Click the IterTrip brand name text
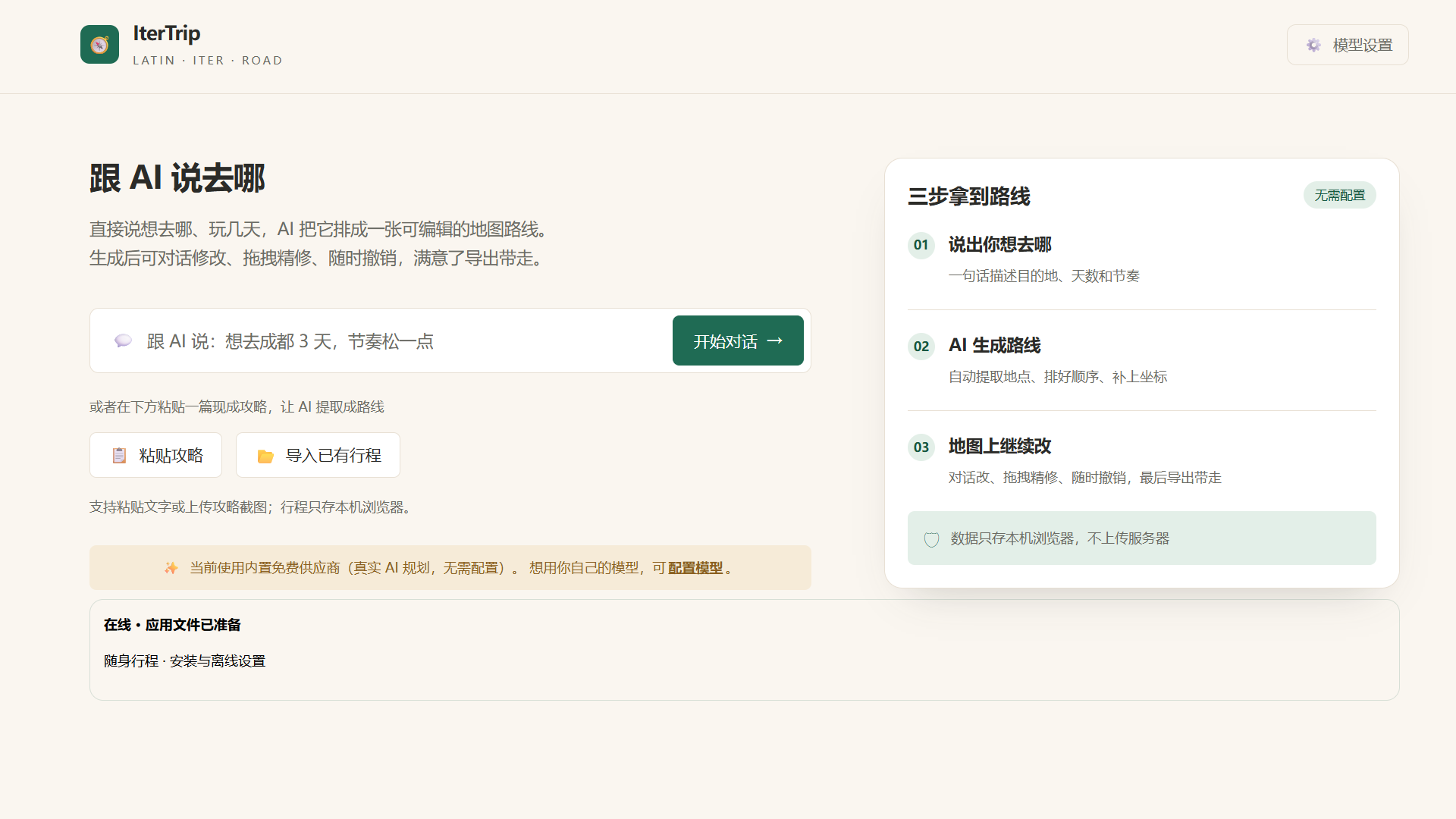 [x=167, y=33]
